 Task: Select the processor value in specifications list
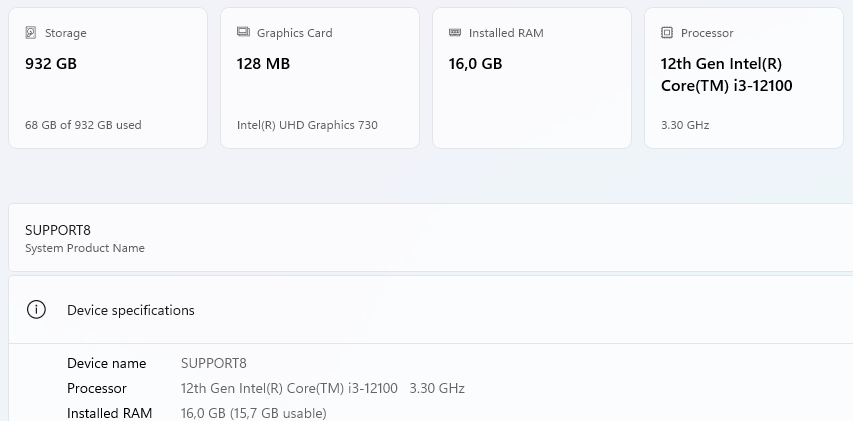point(322,388)
